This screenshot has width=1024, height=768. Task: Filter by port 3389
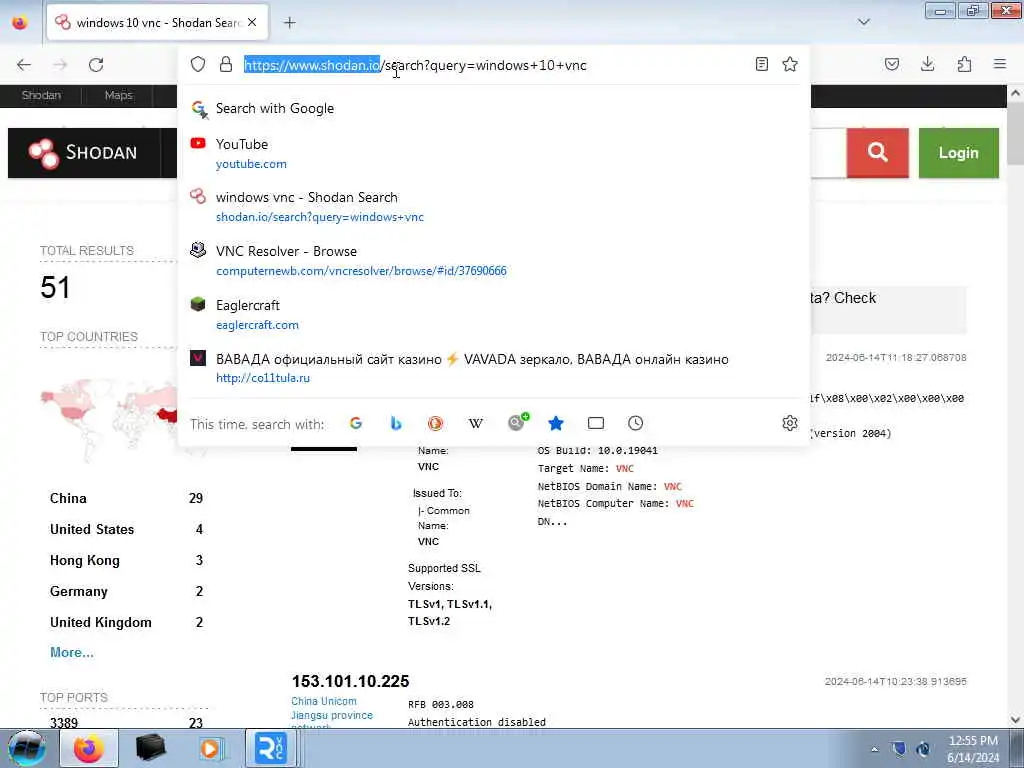pyautogui.click(x=64, y=723)
